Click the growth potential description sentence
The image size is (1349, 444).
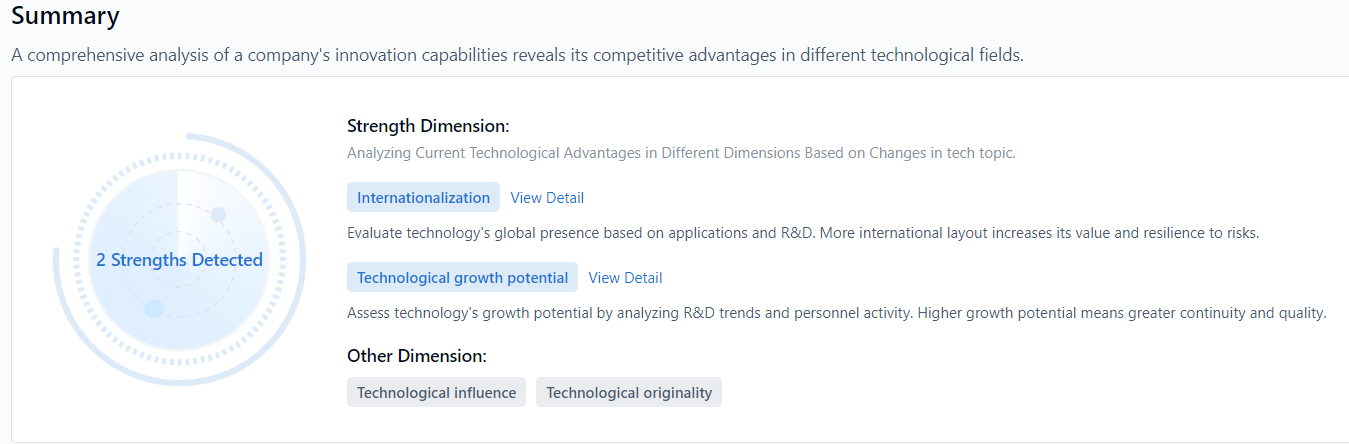coord(836,313)
